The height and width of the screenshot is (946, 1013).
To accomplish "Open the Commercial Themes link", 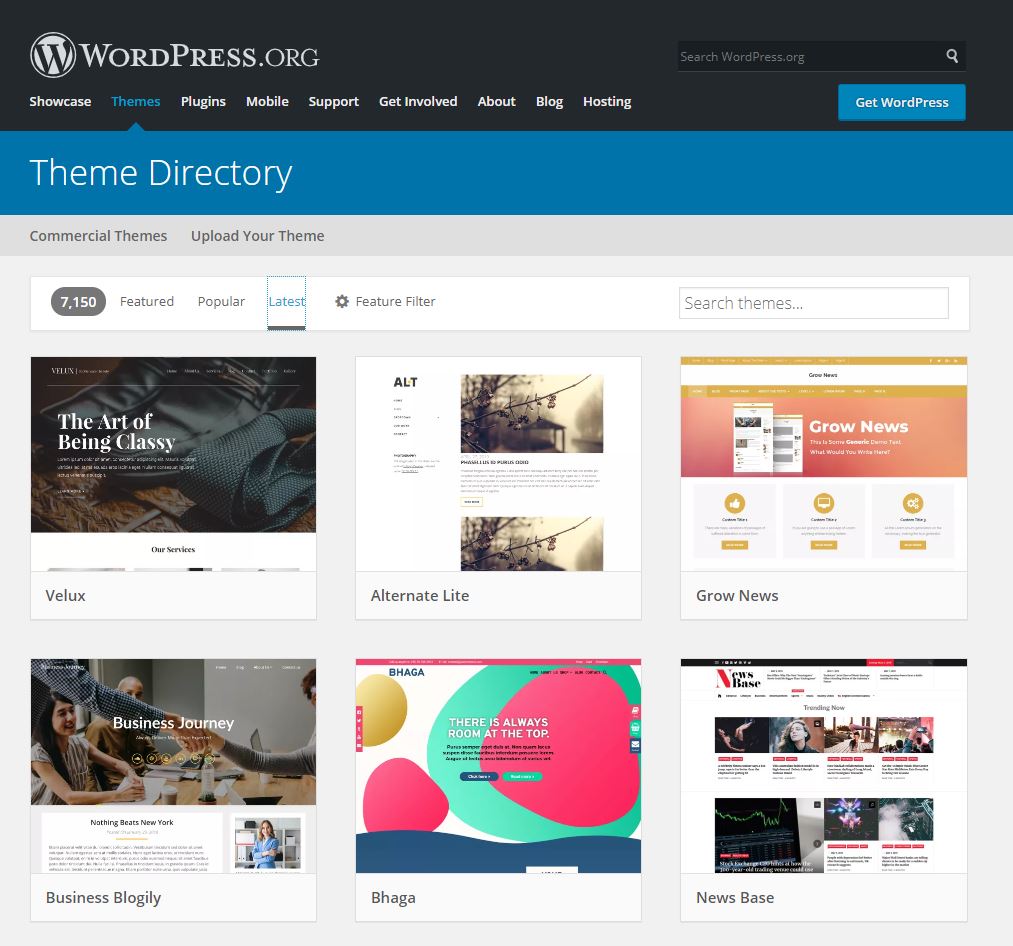I will tap(98, 236).
